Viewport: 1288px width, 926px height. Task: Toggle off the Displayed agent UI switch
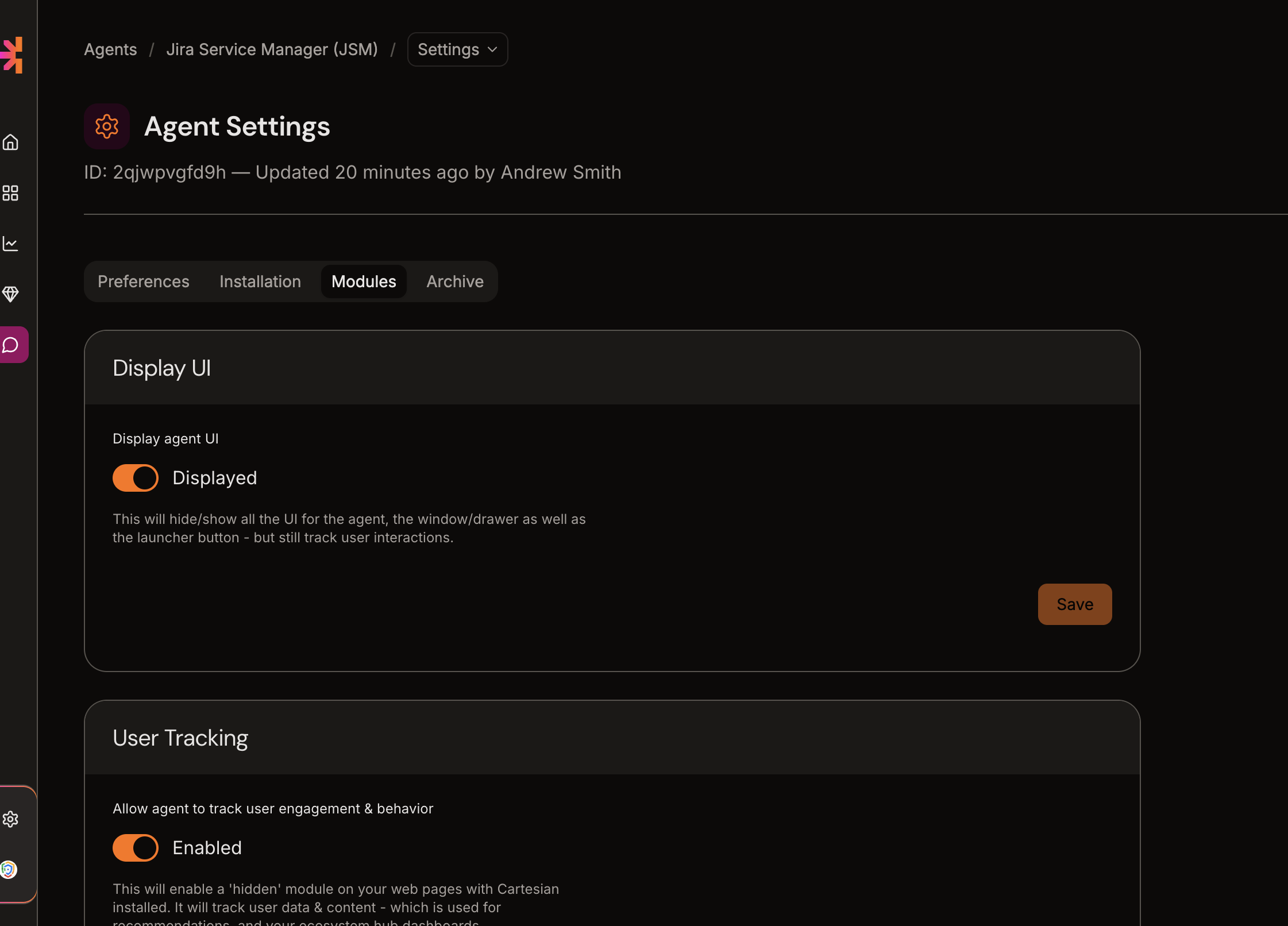pyautogui.click(x=136, y=478)
